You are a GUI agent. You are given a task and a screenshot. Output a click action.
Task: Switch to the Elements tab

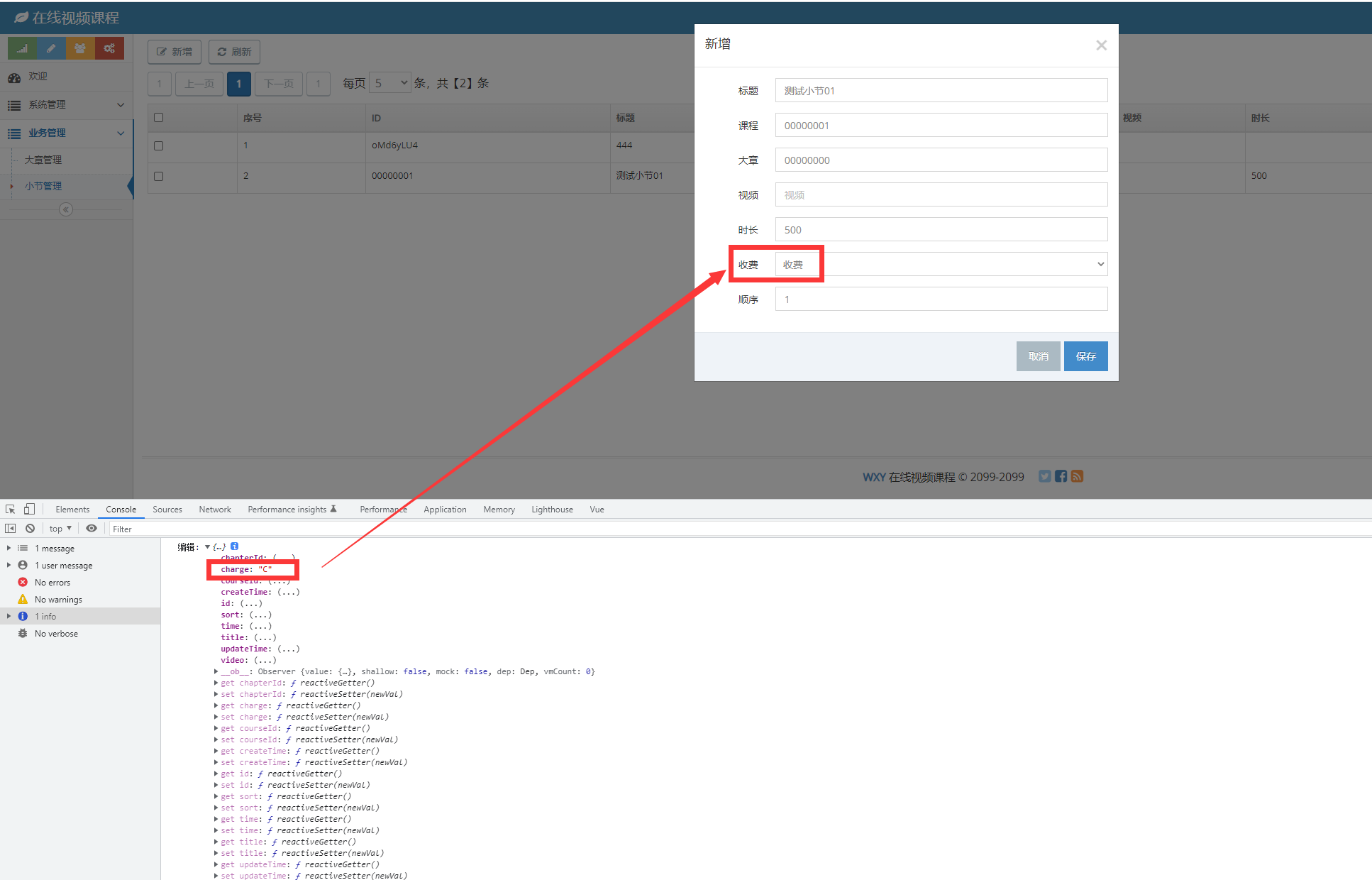point(72,510)
